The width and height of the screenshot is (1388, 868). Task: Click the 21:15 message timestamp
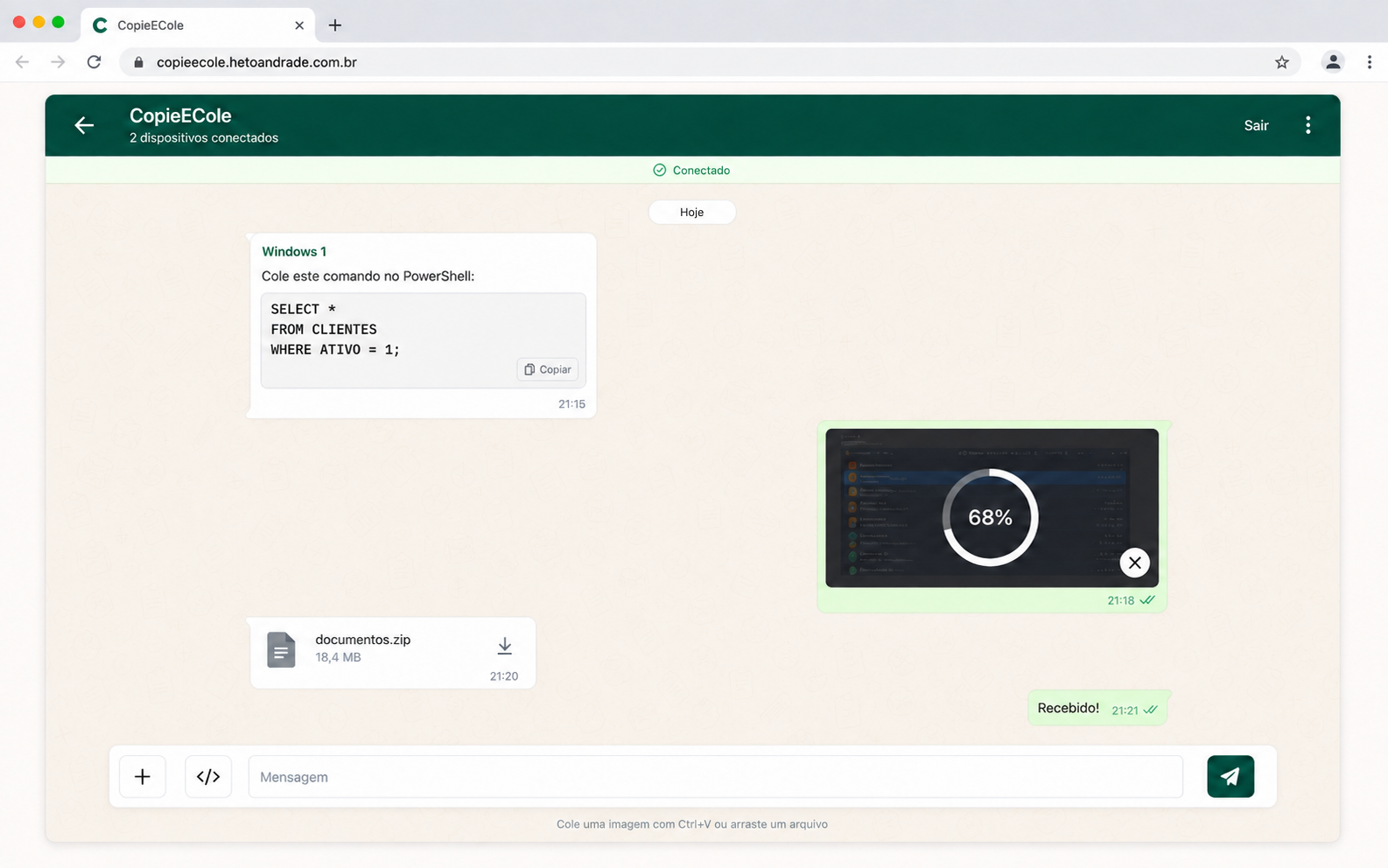pyautogui.click(x=571, y=404)
